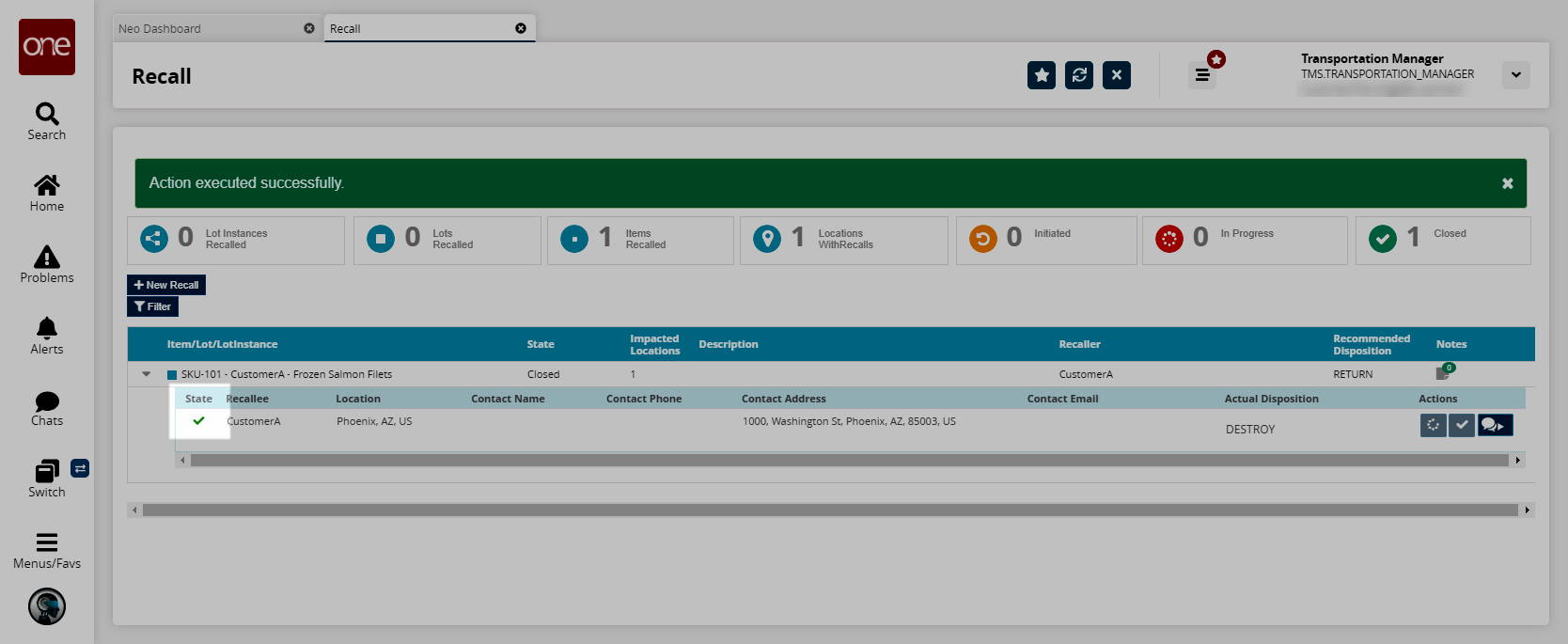Click SKU-101 - CustomerA - Frozen Salmon Filets
Image resolution: width=1568 pixels, height=644 pixels.
point(286,374)
